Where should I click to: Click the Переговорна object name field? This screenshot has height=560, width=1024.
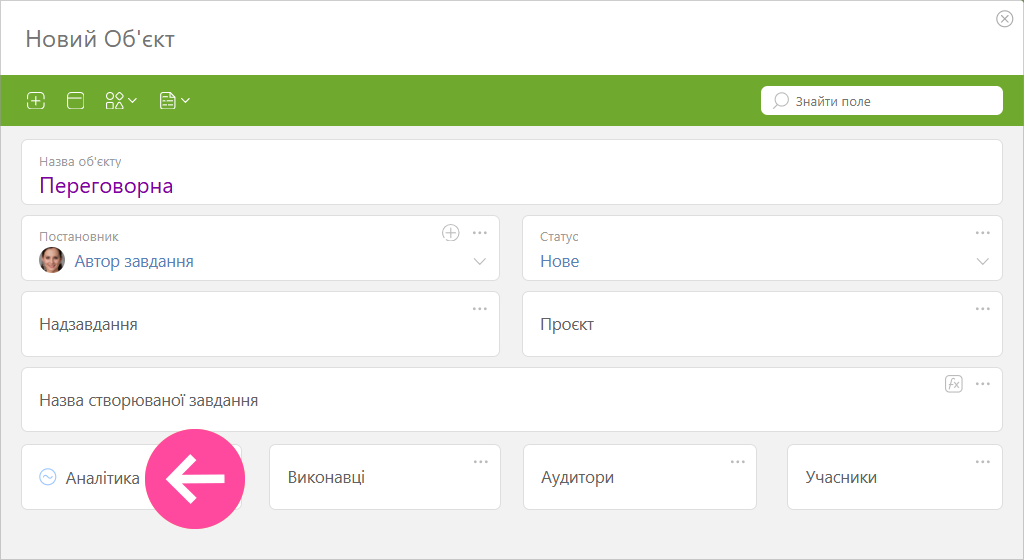point(512,172)
